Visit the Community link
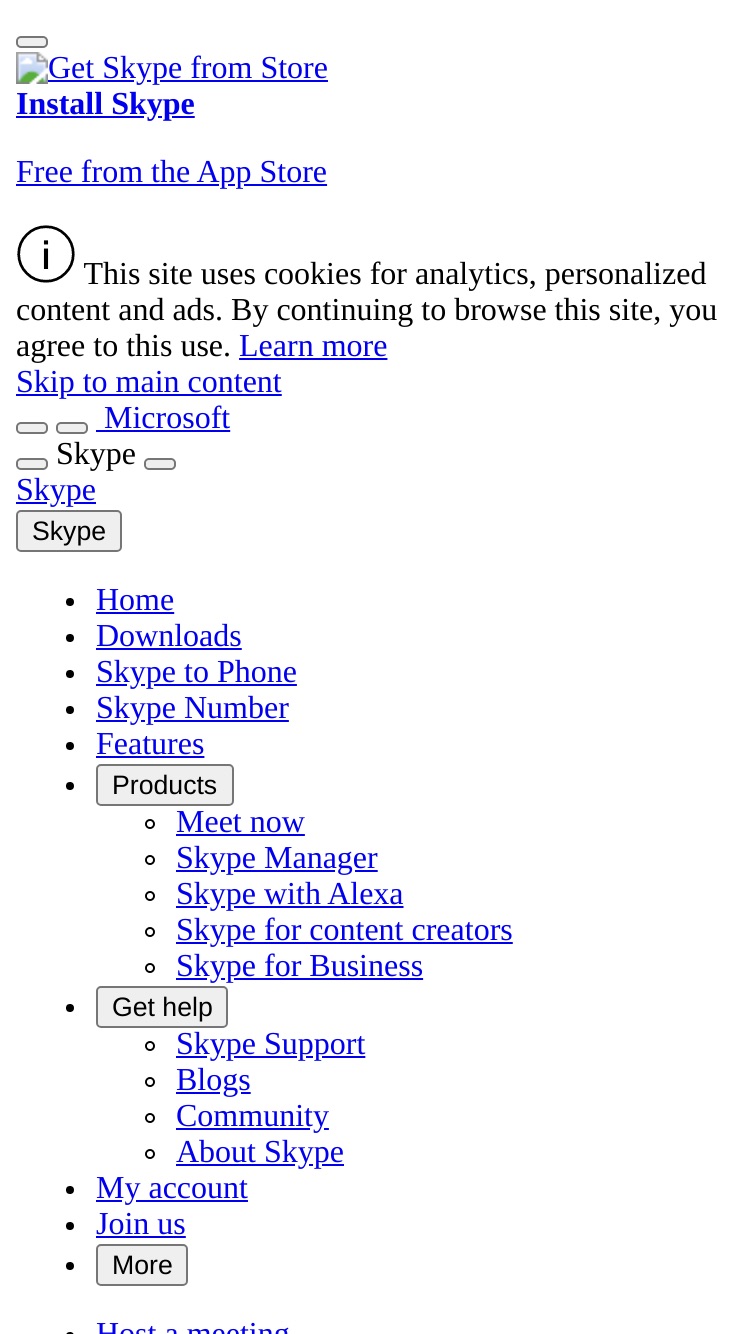The image size is (750, 1334). tap(252, 1116)
